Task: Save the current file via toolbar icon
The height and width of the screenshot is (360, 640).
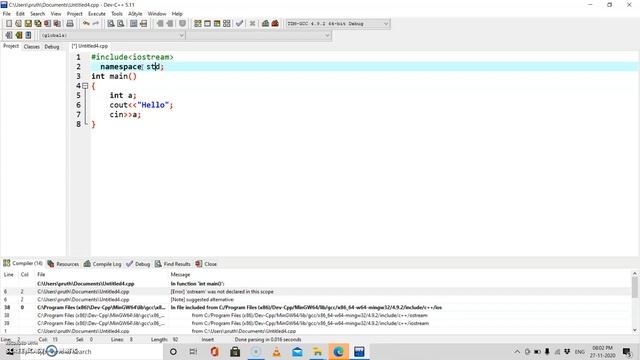Action: pos(28,24)
